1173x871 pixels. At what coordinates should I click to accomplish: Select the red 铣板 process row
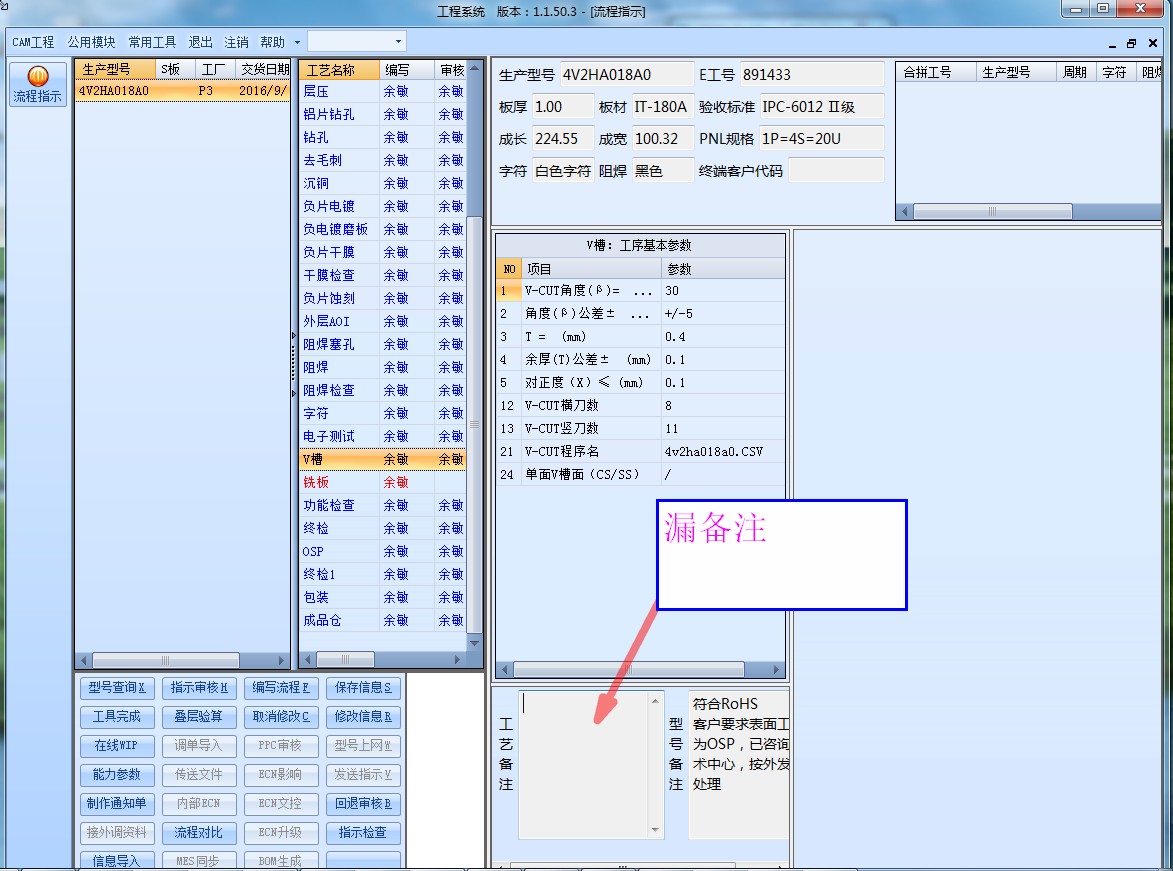[x=382, y=483]
